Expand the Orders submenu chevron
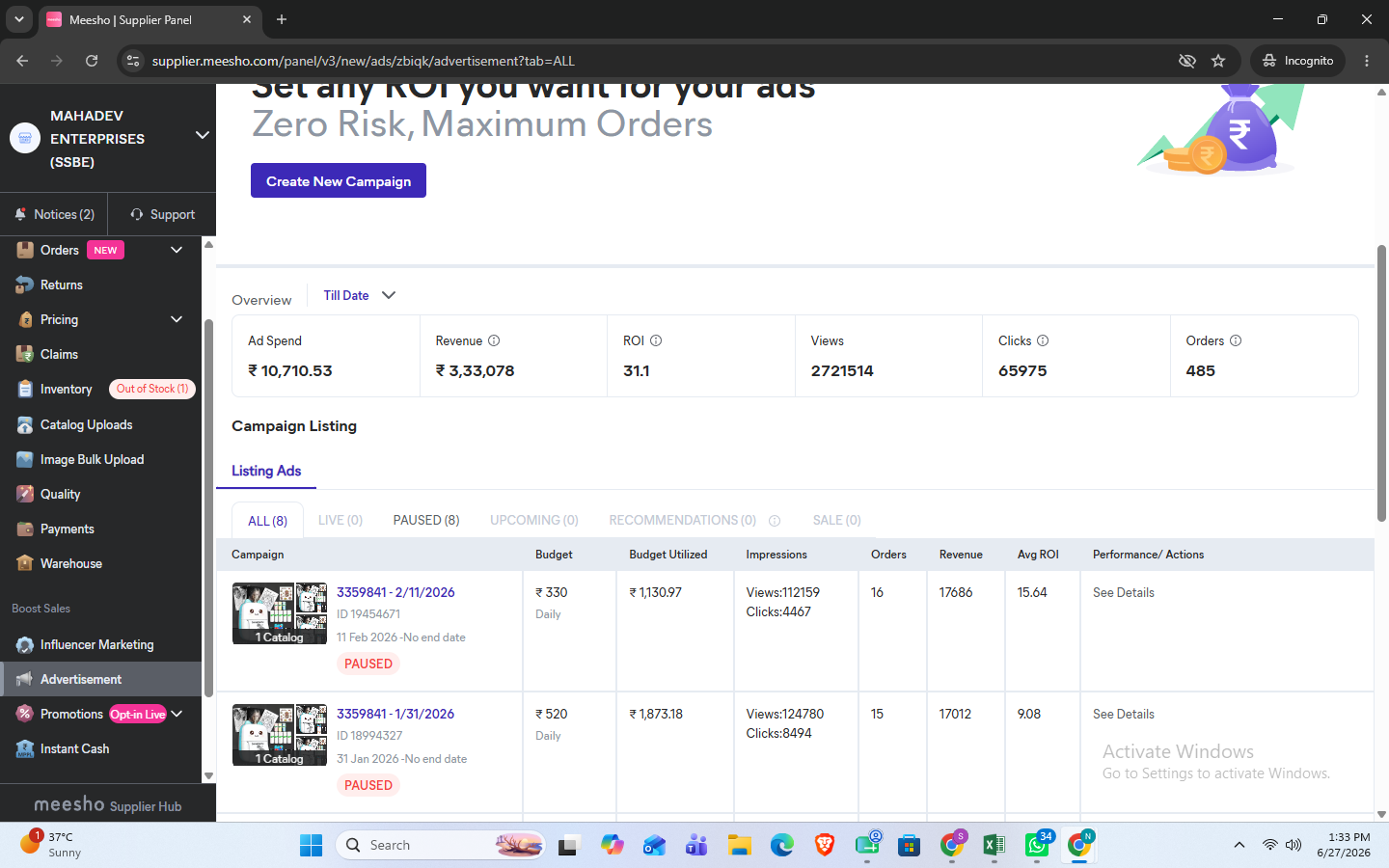This screenshot has width=1389, height=868. [177, 250]
